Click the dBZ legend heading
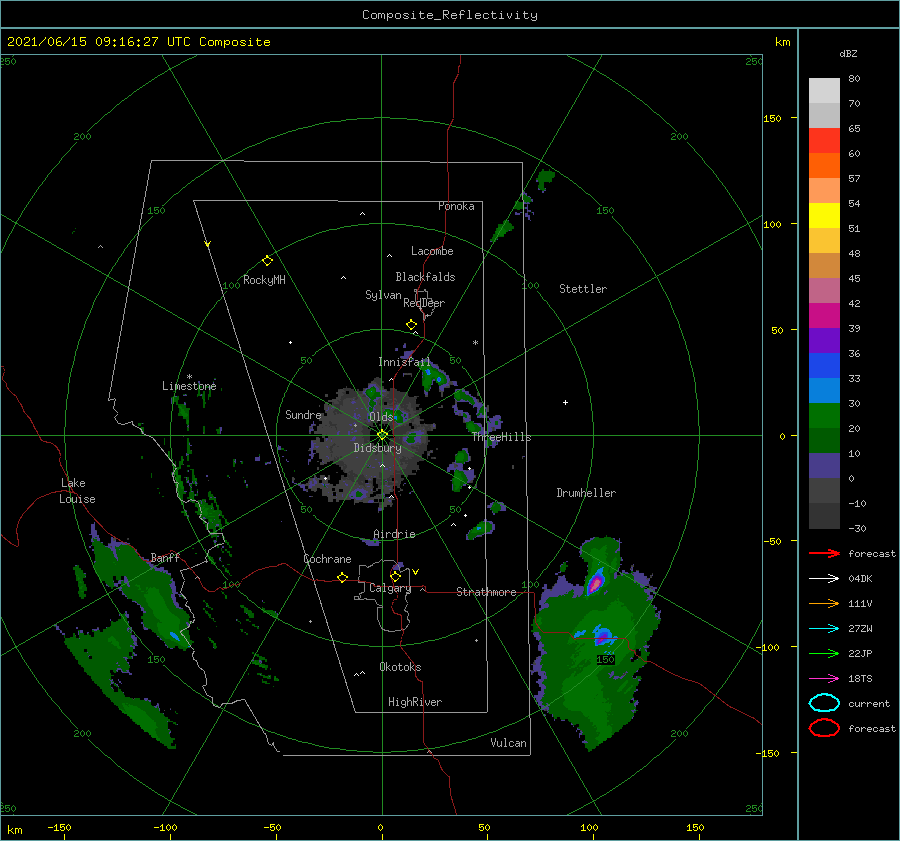The width and height of the screenshot is (900, 841). (848, 53)
